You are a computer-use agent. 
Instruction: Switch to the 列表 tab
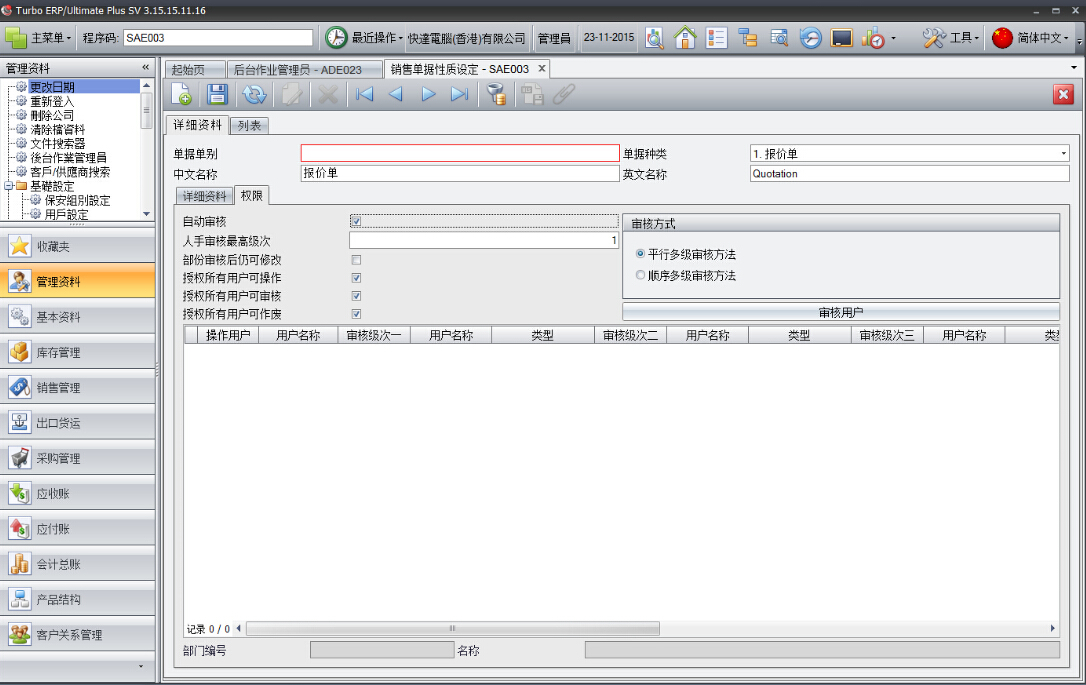pyautogui.click(x=250, y=126)
